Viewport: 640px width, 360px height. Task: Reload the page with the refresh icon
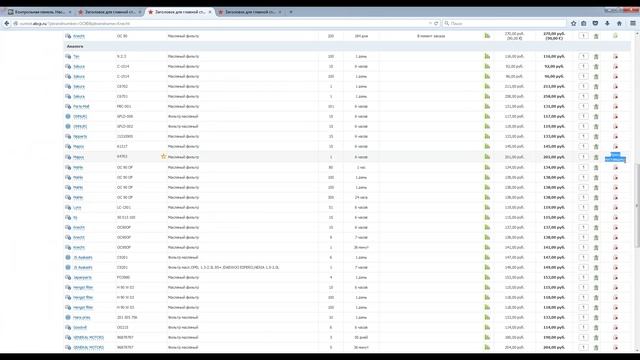pos(436,24)
